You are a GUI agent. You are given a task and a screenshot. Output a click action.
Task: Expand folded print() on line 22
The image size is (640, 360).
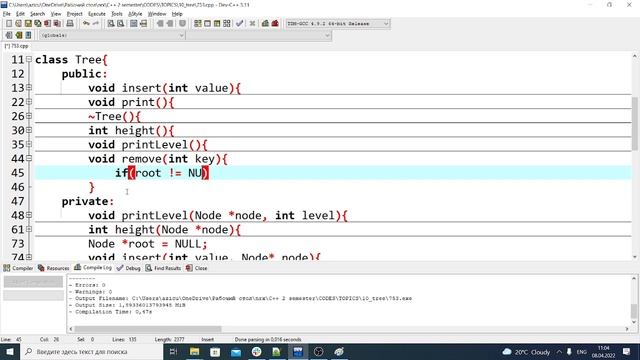(29, 102)
